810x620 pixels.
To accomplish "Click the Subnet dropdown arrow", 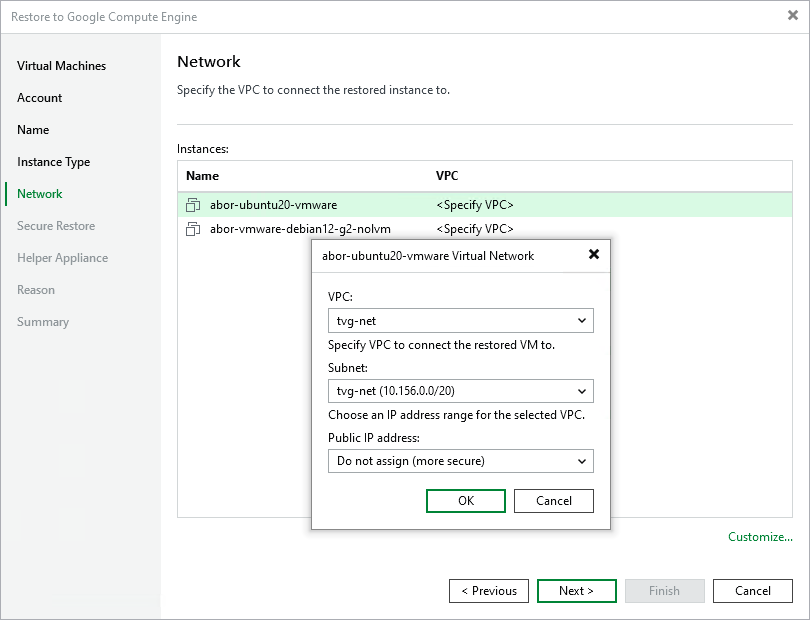I will coord(582,391).
